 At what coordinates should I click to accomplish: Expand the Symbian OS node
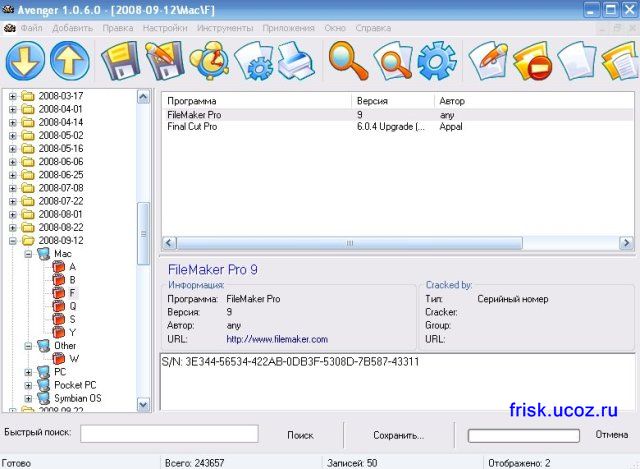pos(28,398)
